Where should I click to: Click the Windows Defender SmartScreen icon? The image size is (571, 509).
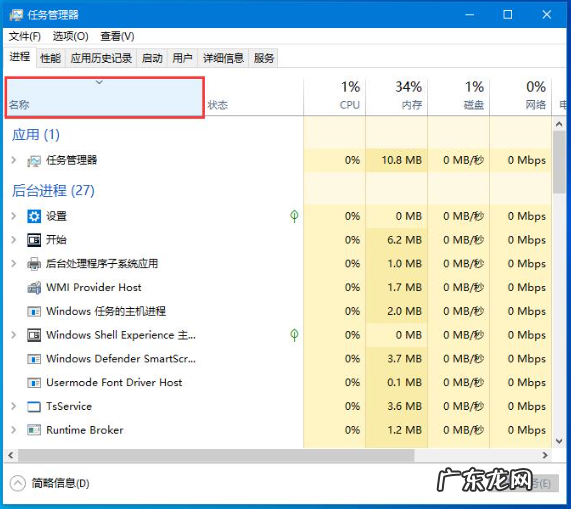pyautogui.click(x=34, y=359)
